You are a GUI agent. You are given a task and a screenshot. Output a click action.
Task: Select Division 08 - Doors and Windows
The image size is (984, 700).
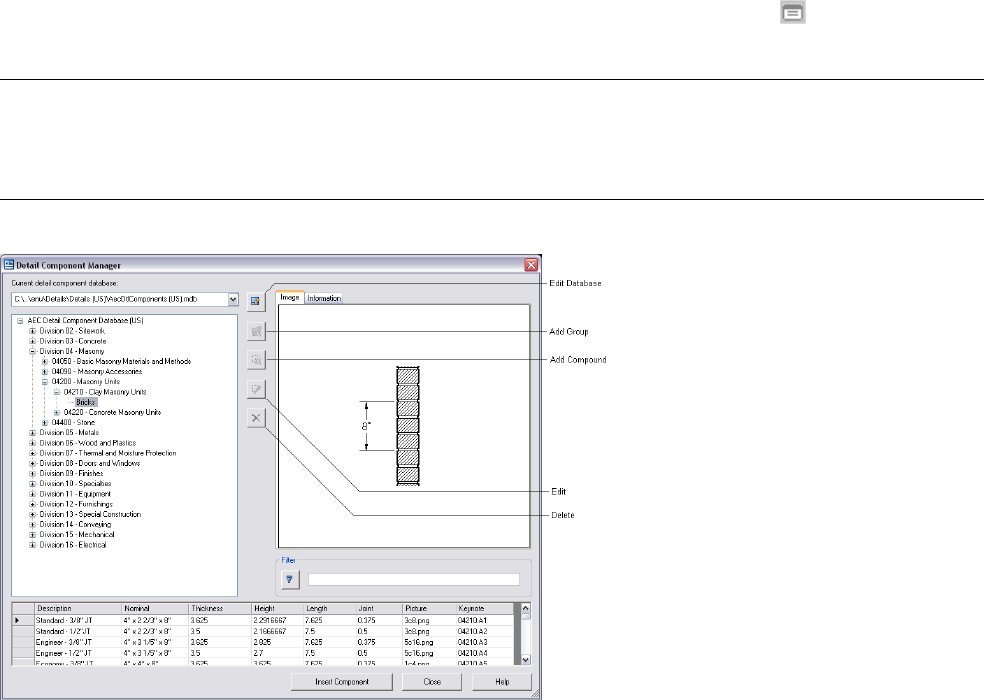tap(90, 463)
